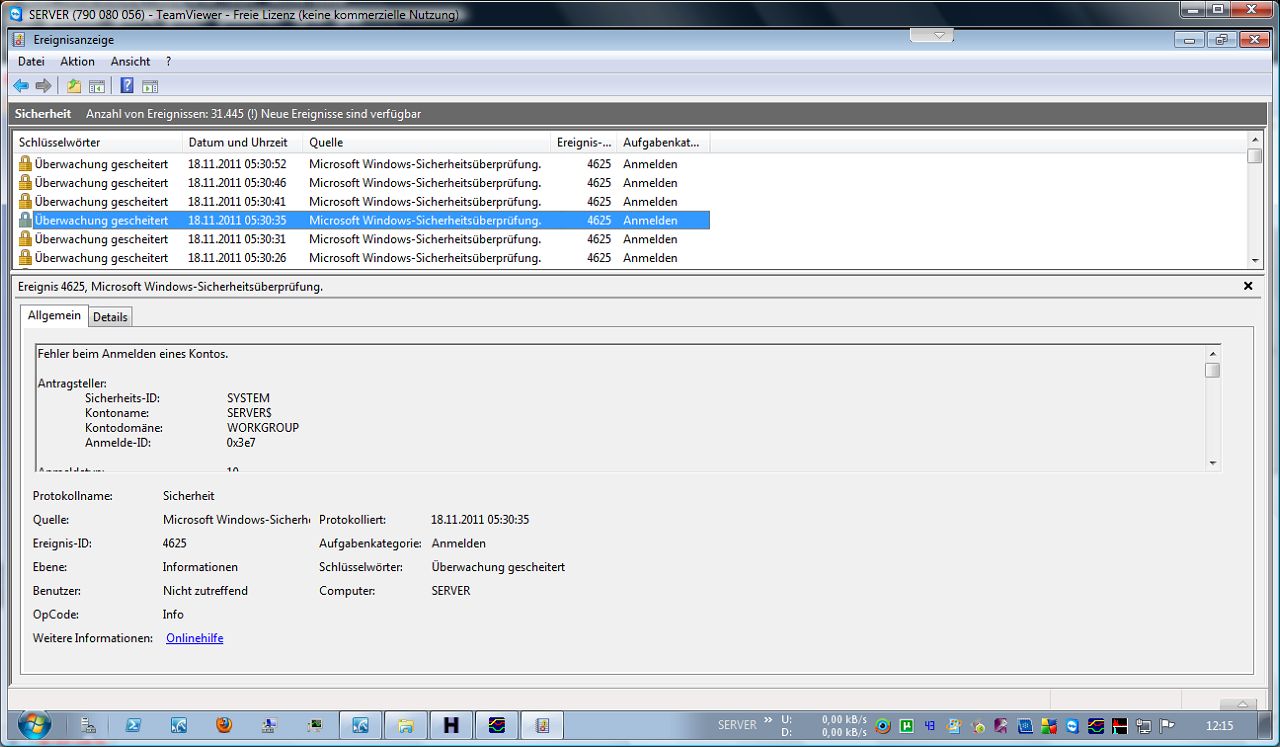Click the Ebene value Informationen
This screenshot has height=747, width=1280.
(200, 567)
